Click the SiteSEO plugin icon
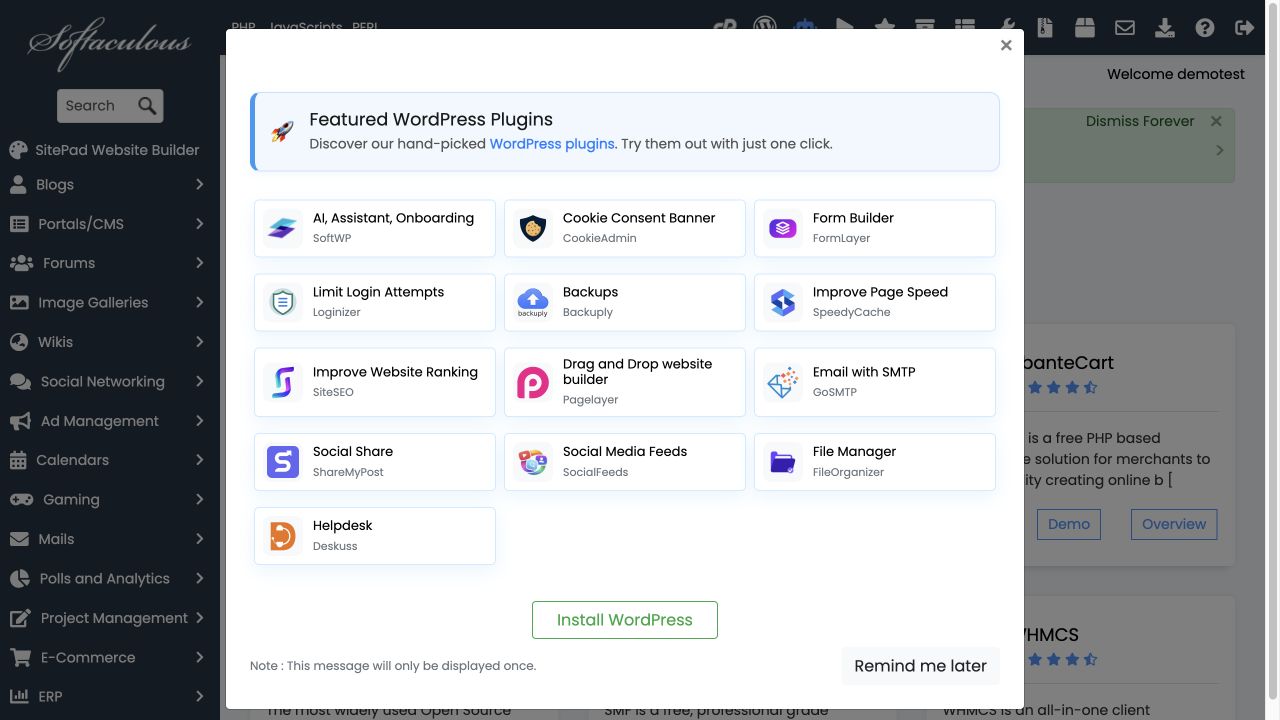This screenshot has width=1280, height=720. coord(283,383)
